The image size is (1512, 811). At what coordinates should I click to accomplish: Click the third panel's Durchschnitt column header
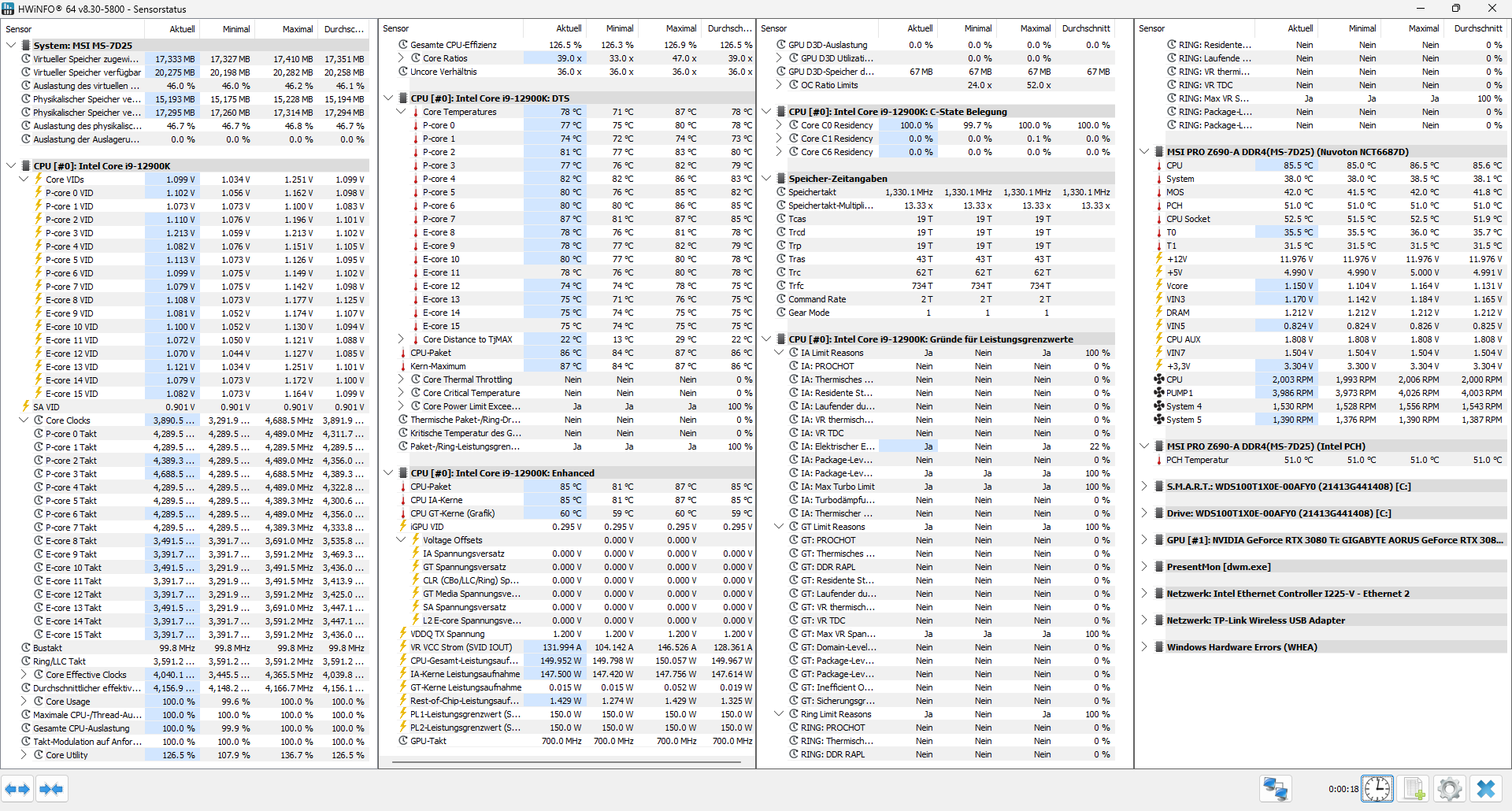pos(1086,28)
